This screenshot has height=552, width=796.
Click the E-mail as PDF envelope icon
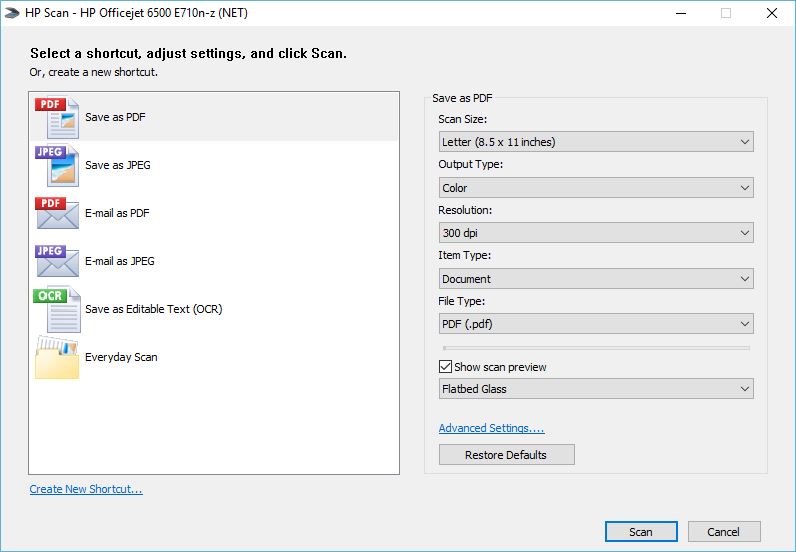coord(57,213)
